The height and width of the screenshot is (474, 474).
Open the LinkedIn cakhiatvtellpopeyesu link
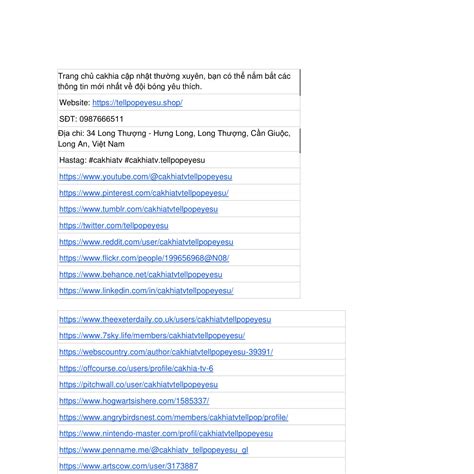(146, 291)
